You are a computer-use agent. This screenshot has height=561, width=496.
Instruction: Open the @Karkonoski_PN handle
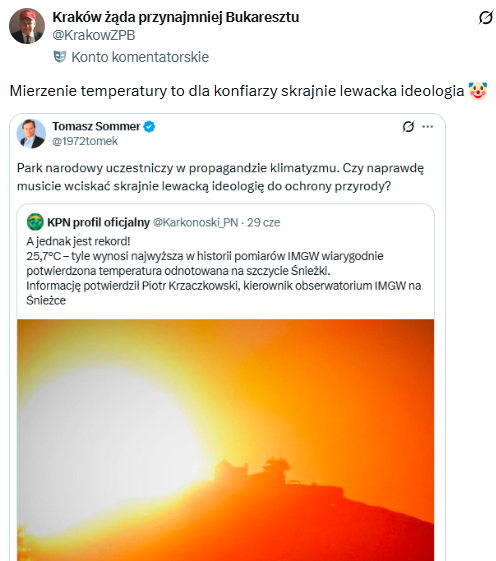click(195, 222)
